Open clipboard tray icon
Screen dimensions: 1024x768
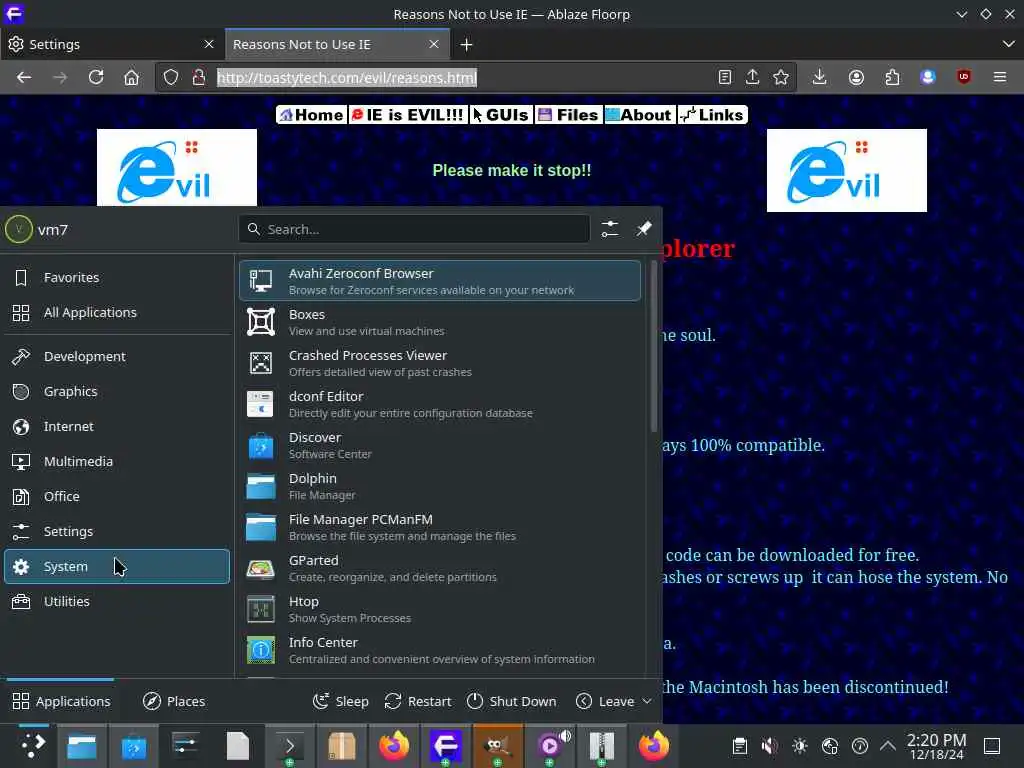[739, 746]
